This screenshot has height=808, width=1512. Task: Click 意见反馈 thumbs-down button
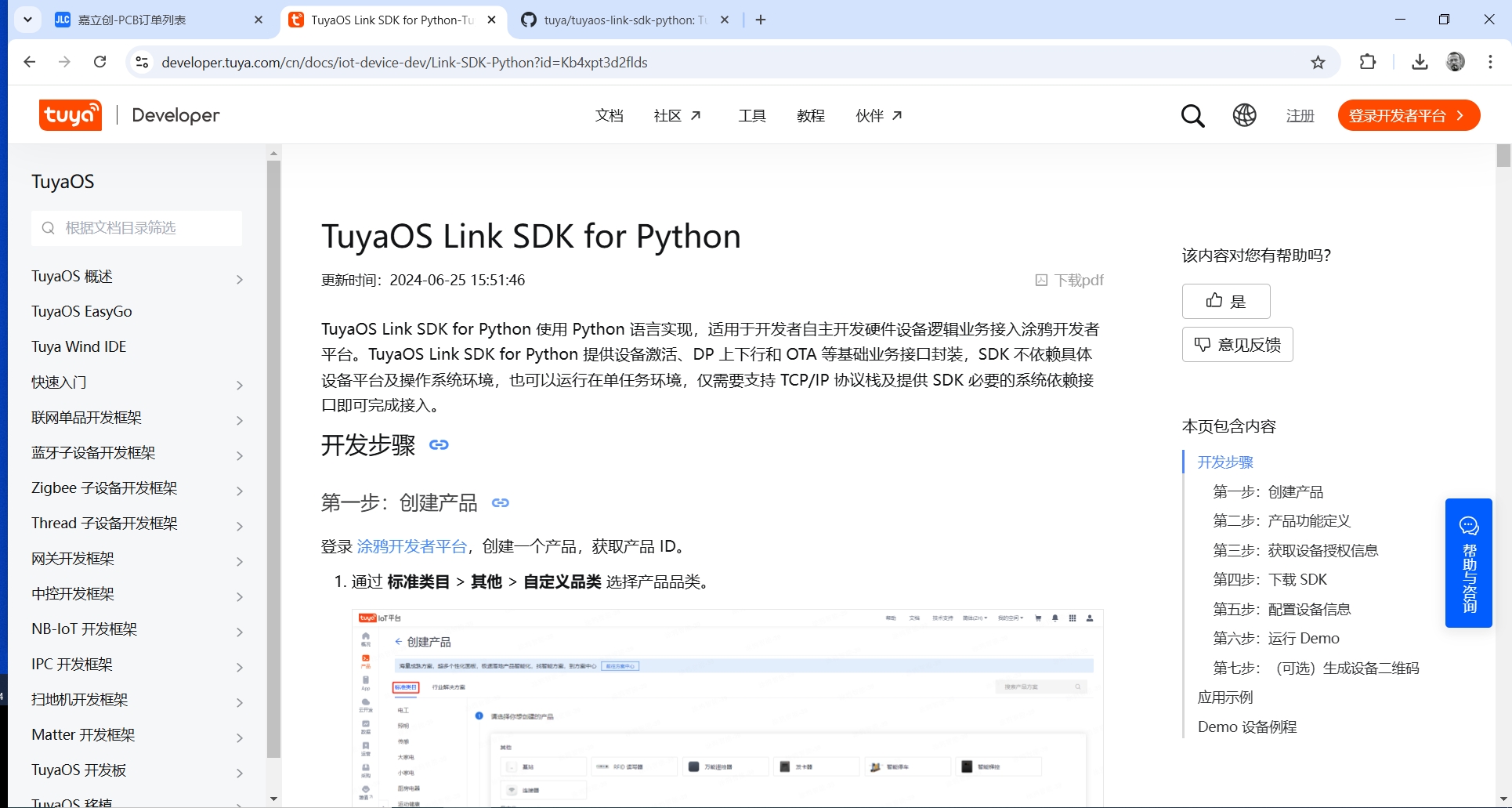1237,345
